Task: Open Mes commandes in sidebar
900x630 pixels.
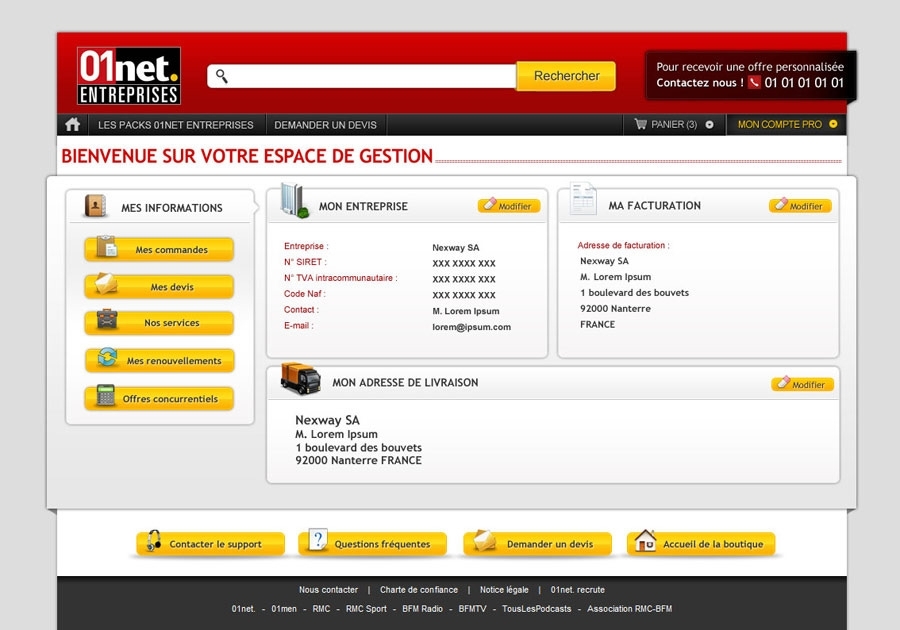Action: [x=159, y=249]
